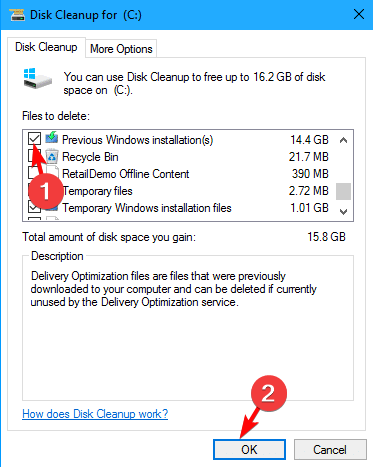Click the Disk Cleanup title bar drive icon

(17, 15)
